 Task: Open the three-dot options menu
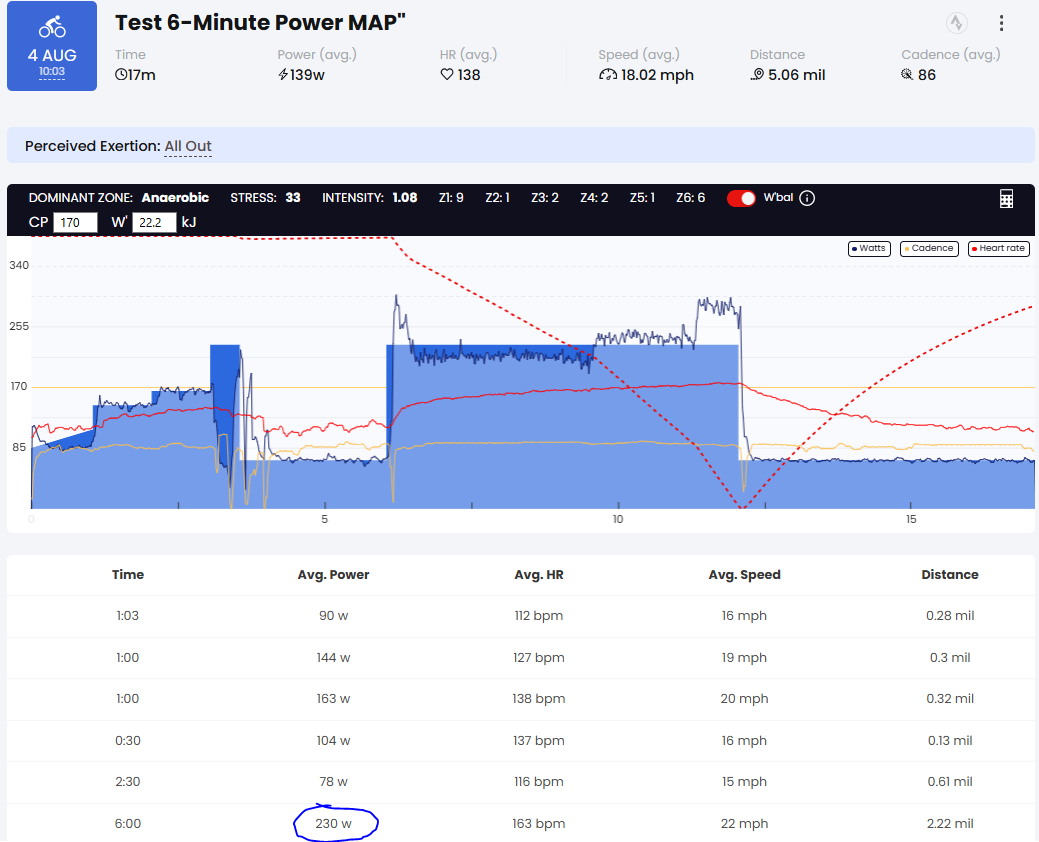pyautogui.click(x=1001, y=23)
